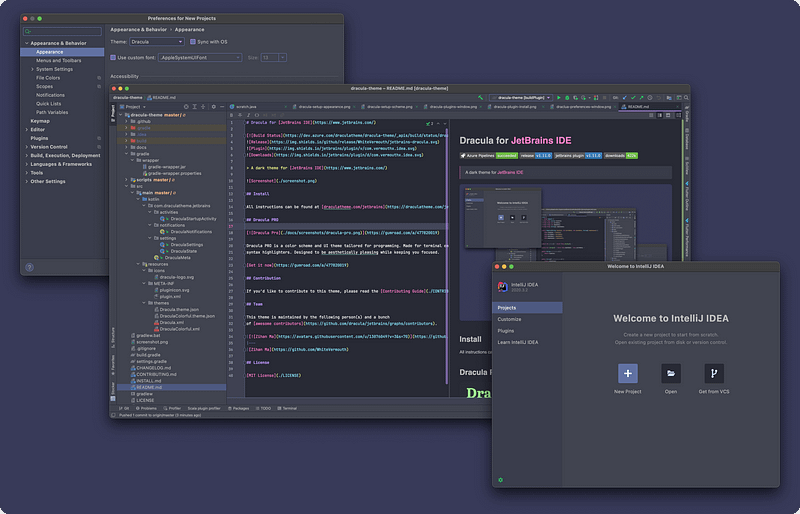
Task: Click Collapse All icon in Project panel
Action: pyautogui.click(x=203, y=107)
